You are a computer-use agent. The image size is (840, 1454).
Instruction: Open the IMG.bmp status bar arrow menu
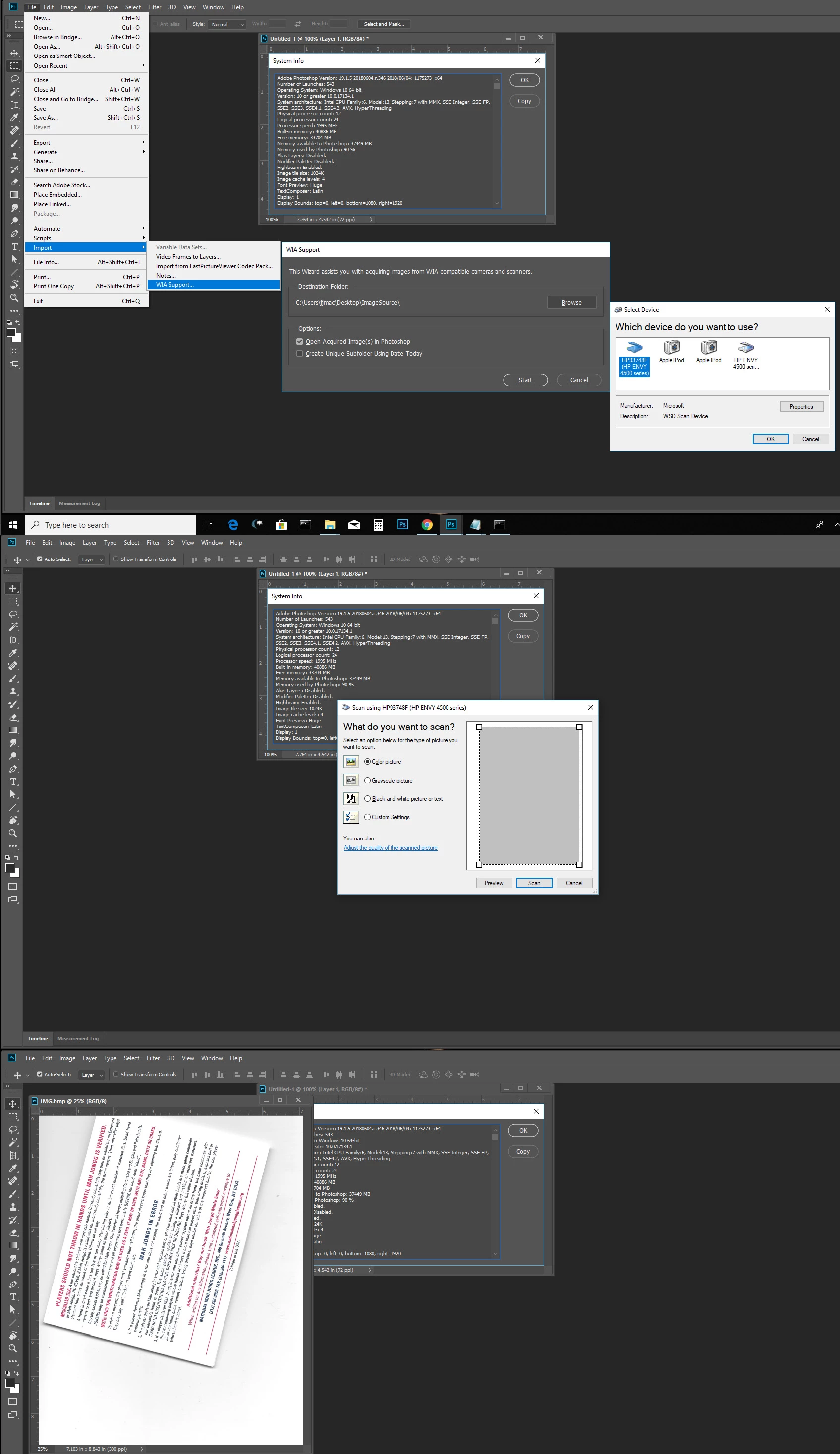pos(141,1448)
